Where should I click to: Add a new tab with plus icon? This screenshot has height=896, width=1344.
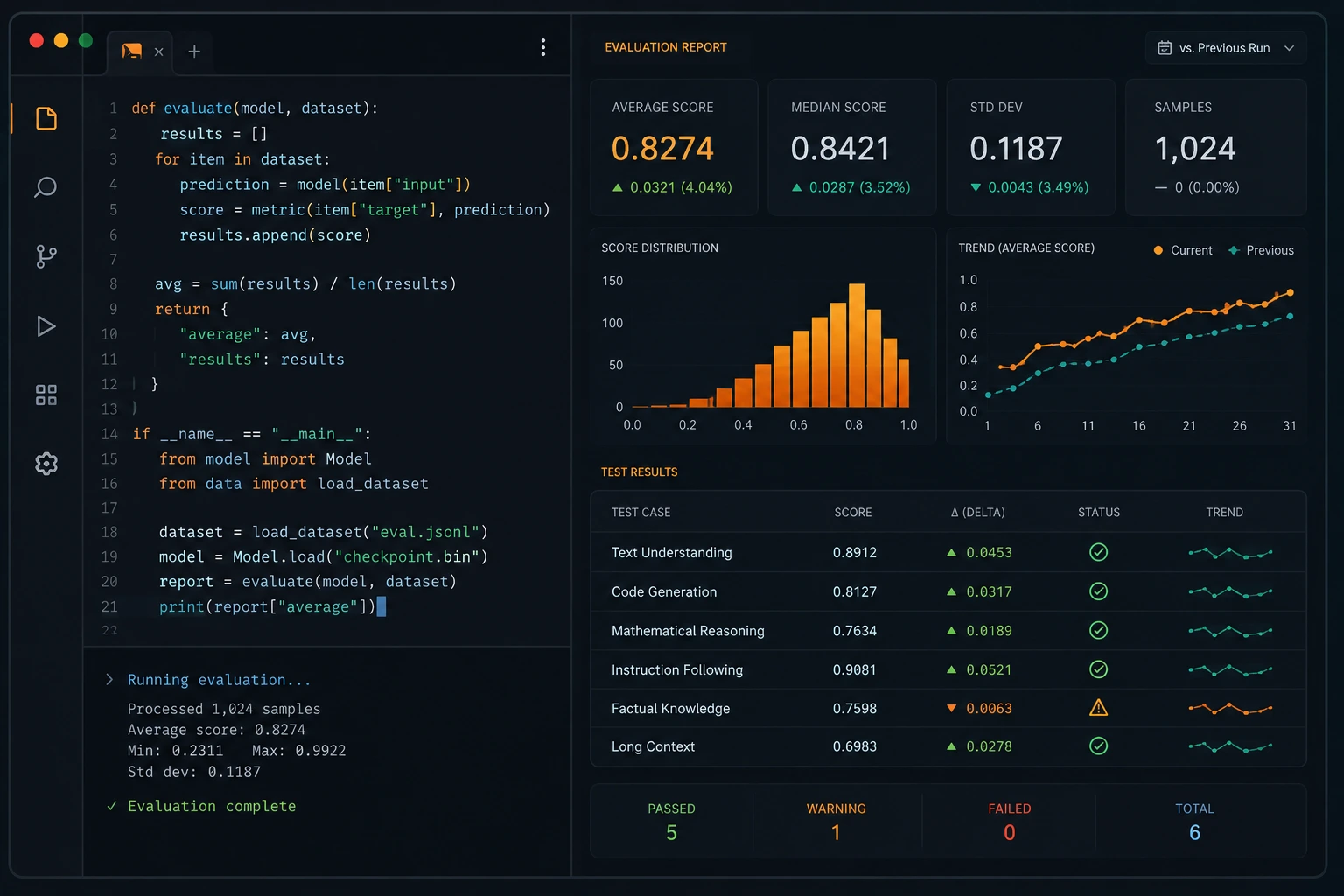(x=194, y=52)
